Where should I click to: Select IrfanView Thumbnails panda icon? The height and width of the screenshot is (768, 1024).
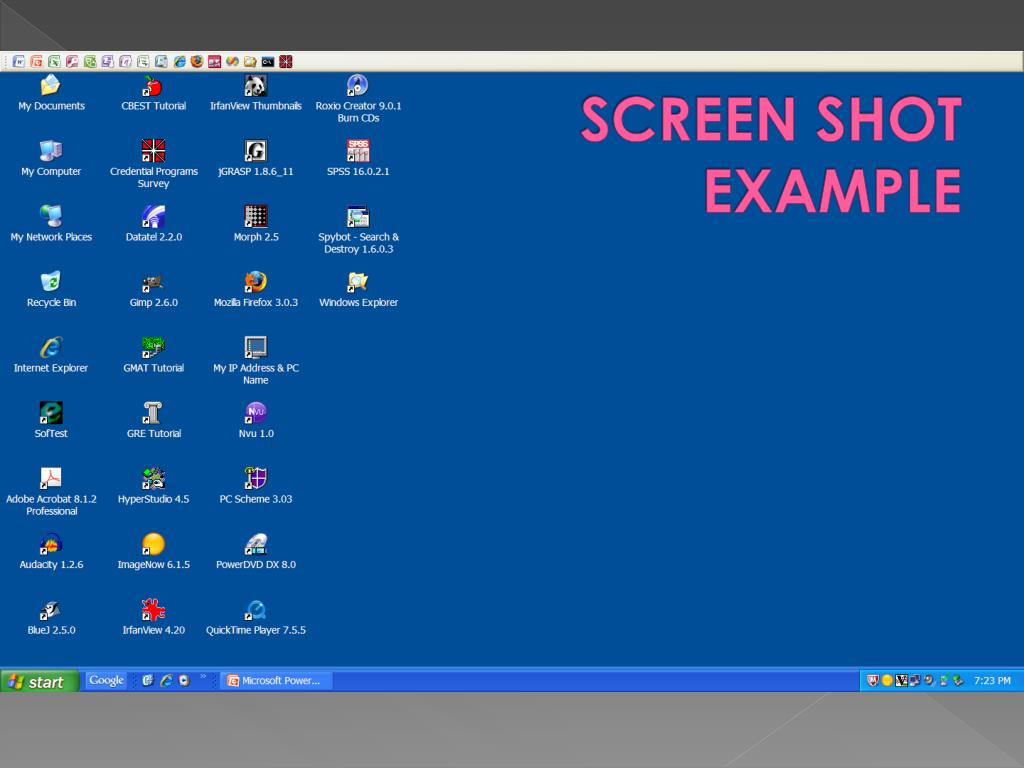coord(255,93)
